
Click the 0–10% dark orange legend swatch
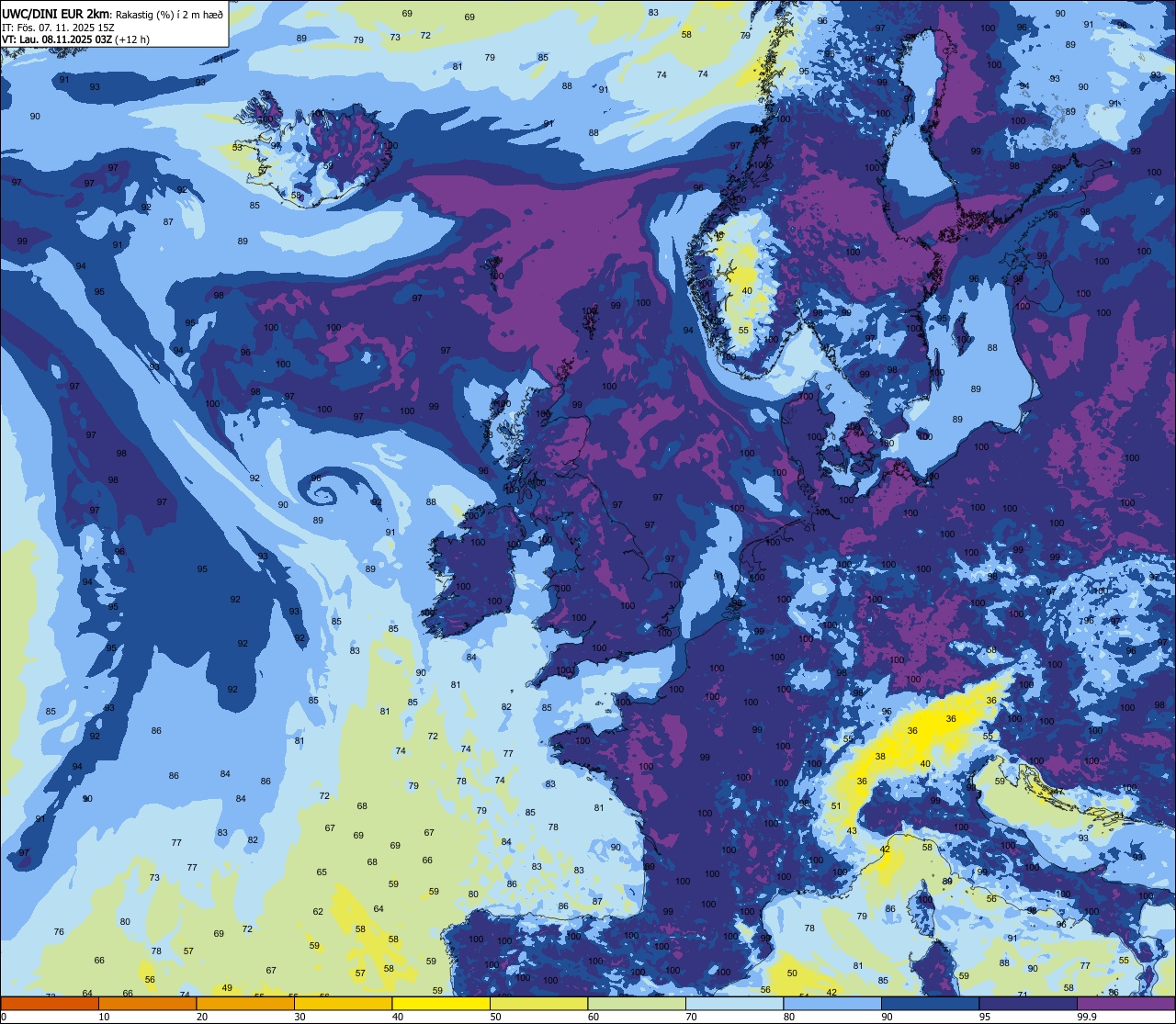(50, 1003)
